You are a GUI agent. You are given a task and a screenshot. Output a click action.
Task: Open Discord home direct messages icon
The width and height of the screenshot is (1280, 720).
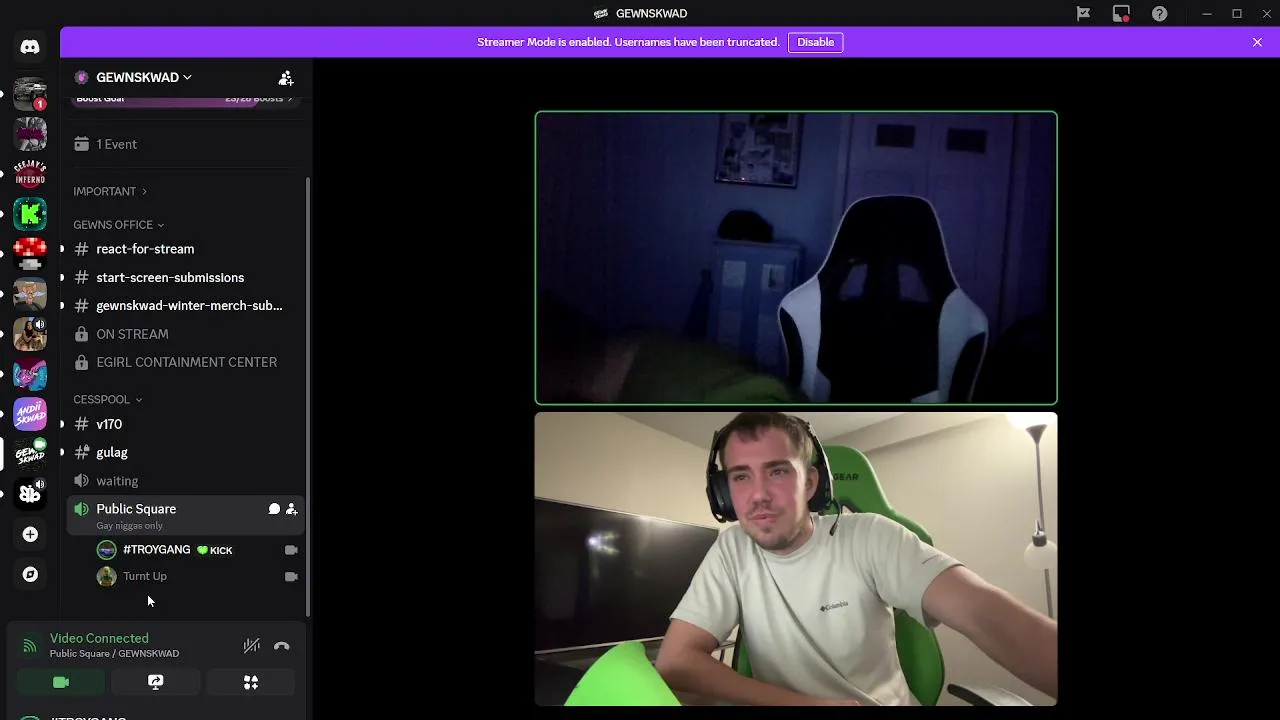point(30,47)
